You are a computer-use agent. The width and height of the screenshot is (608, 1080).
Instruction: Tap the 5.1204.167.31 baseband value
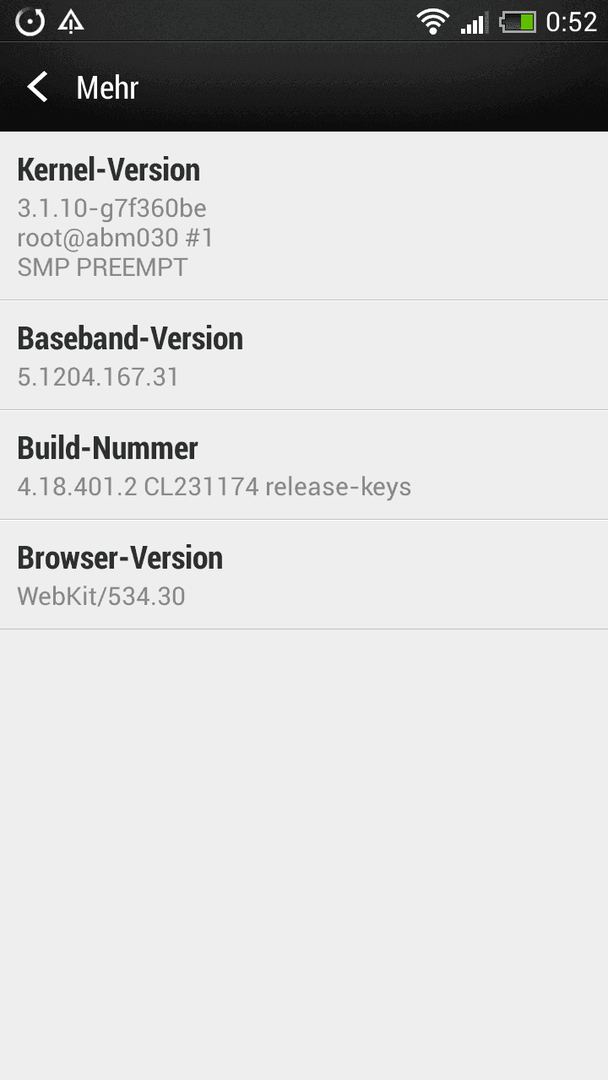tap(98, 377)
